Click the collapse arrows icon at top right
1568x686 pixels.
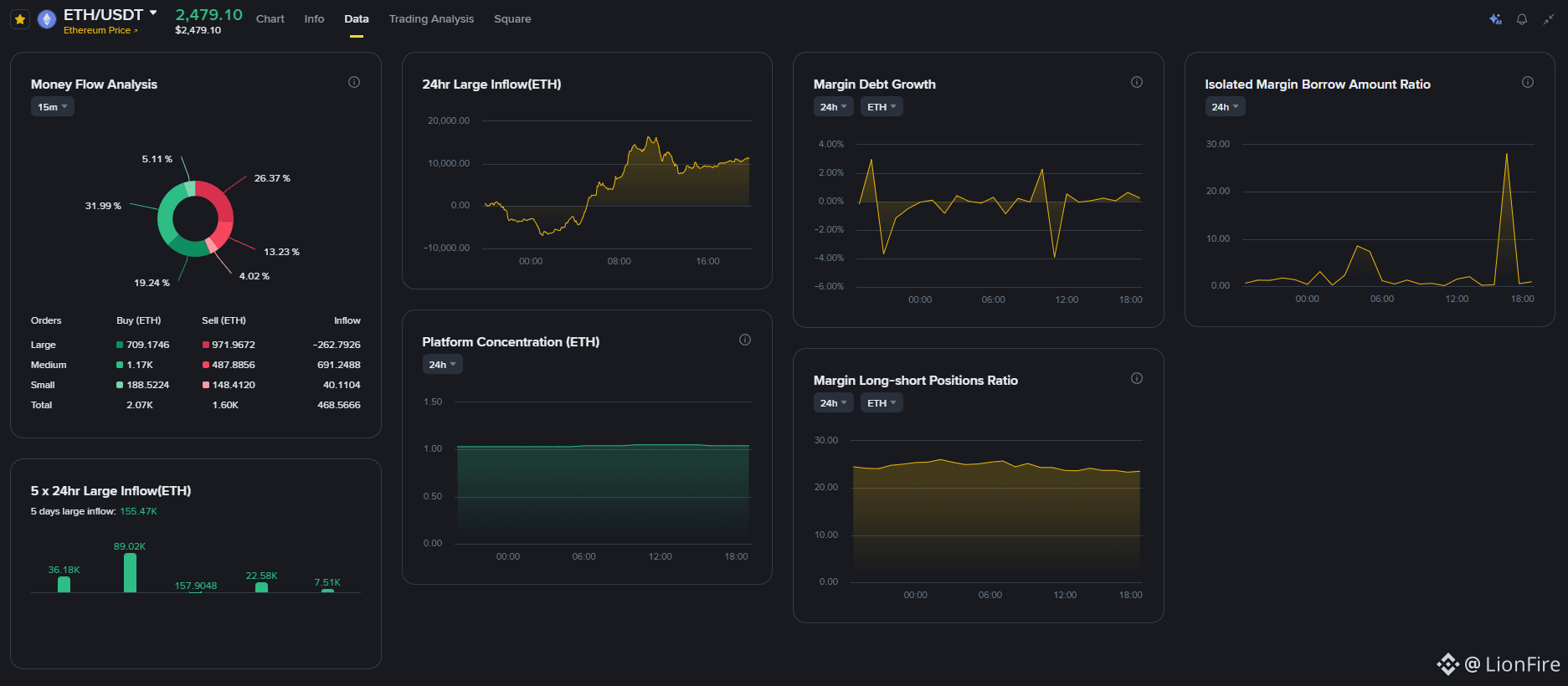pyautogui.click(x=1549, y=19)
